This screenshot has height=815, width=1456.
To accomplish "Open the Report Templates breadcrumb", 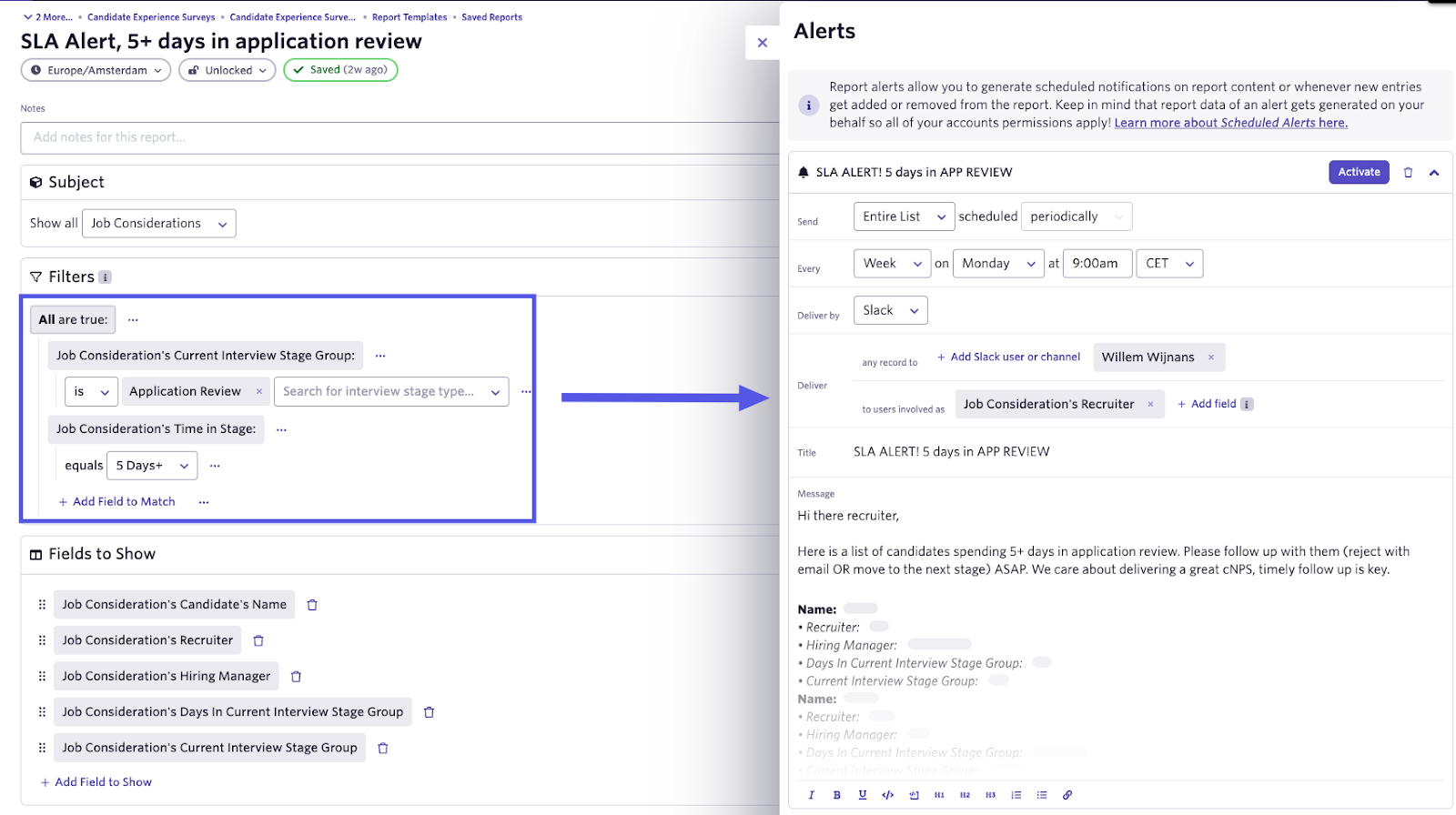I will tap(409, 17).
